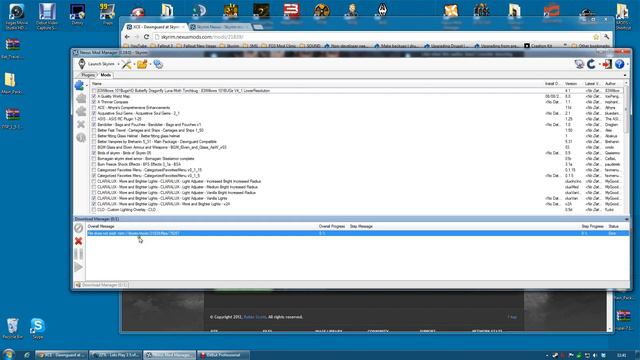
Task: Open the Windows Start button
Action: click(8, 354)
